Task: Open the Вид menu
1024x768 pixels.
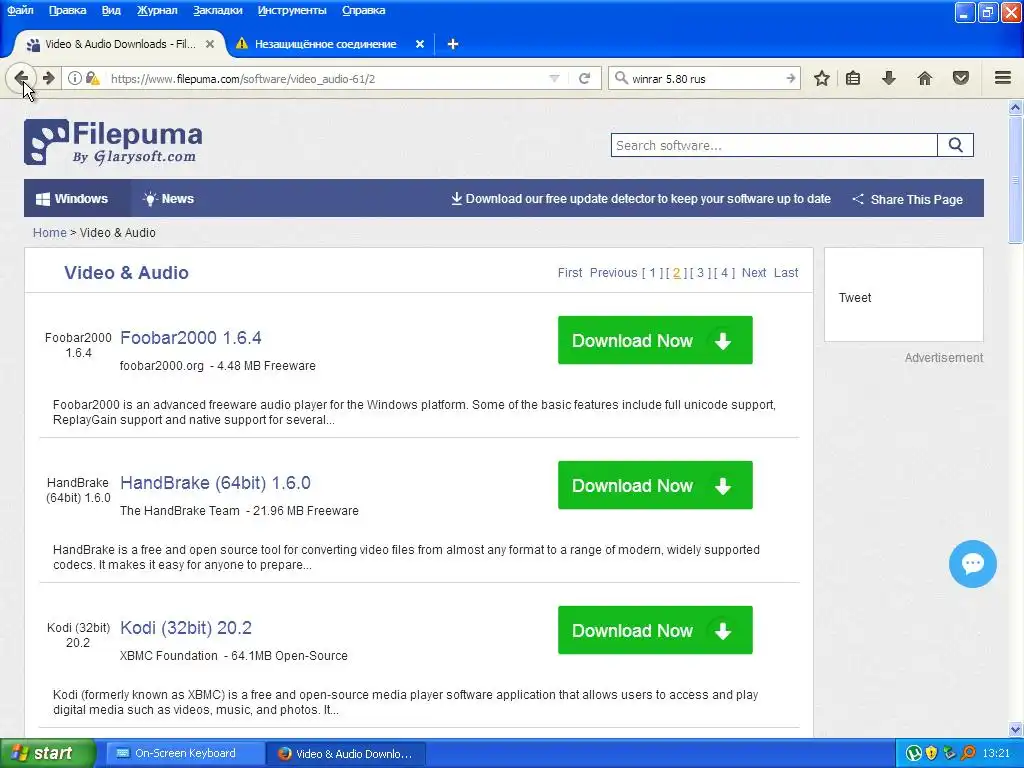Action: tap(111, 10)
